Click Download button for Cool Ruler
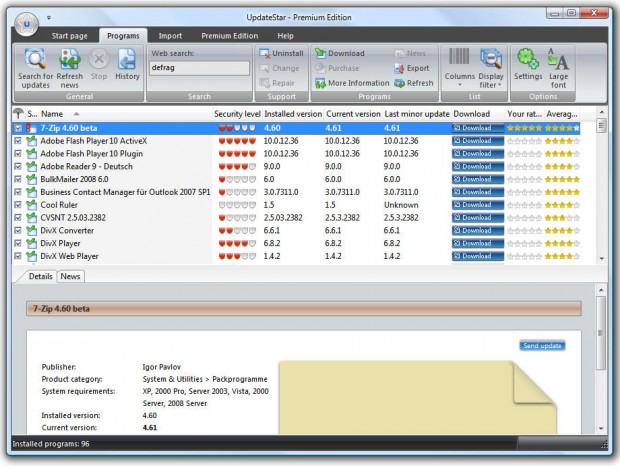Screen dimensions: 620x468 coord(478,205)
